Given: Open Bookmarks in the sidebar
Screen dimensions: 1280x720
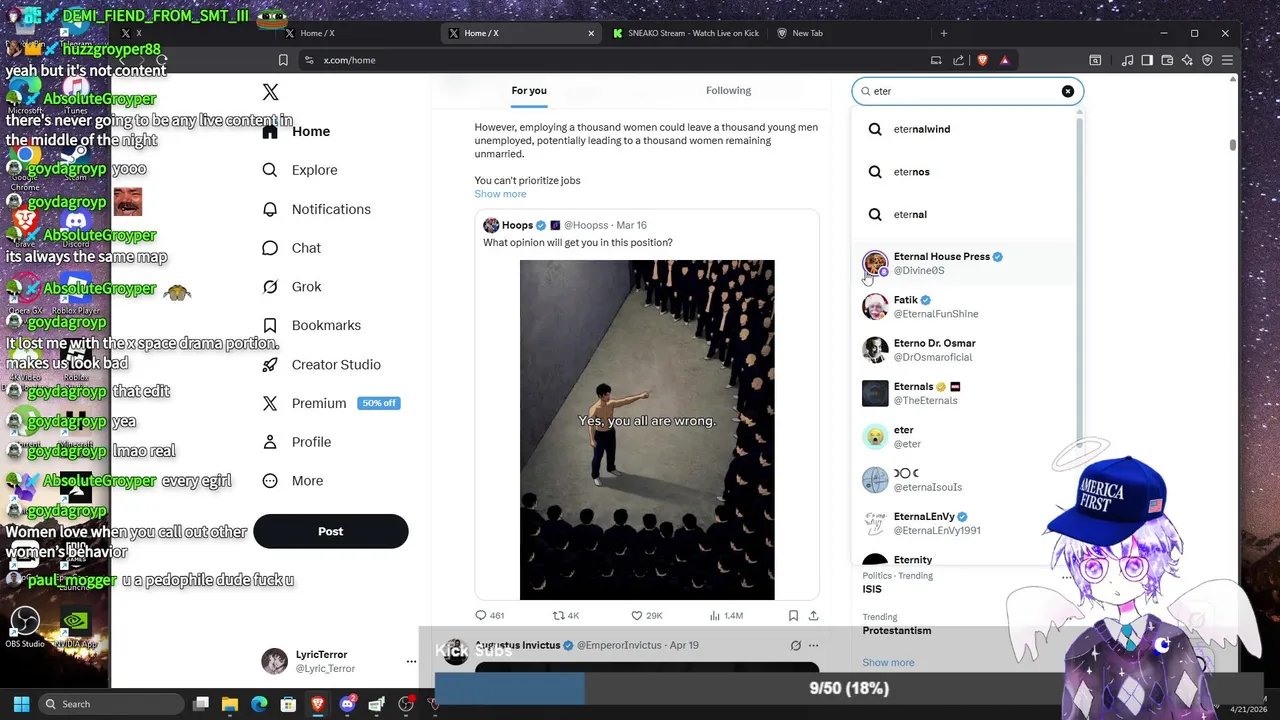Looking at the screenshot, I should click(312, 326).
